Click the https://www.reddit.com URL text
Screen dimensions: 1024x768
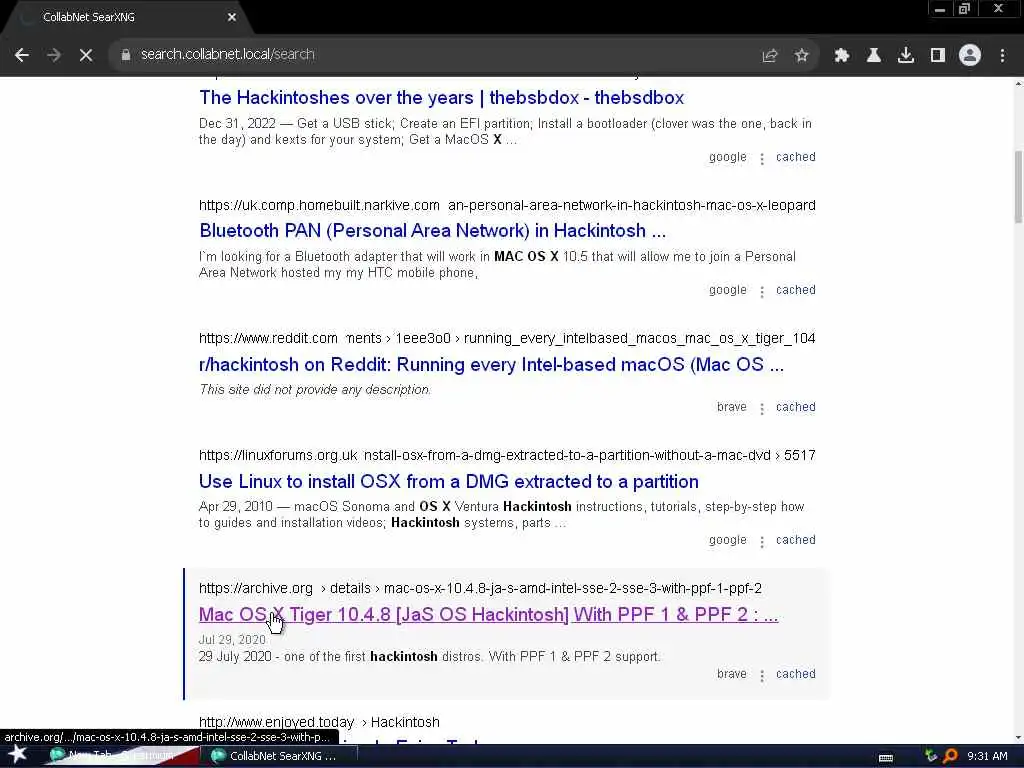tap(268, 338)
